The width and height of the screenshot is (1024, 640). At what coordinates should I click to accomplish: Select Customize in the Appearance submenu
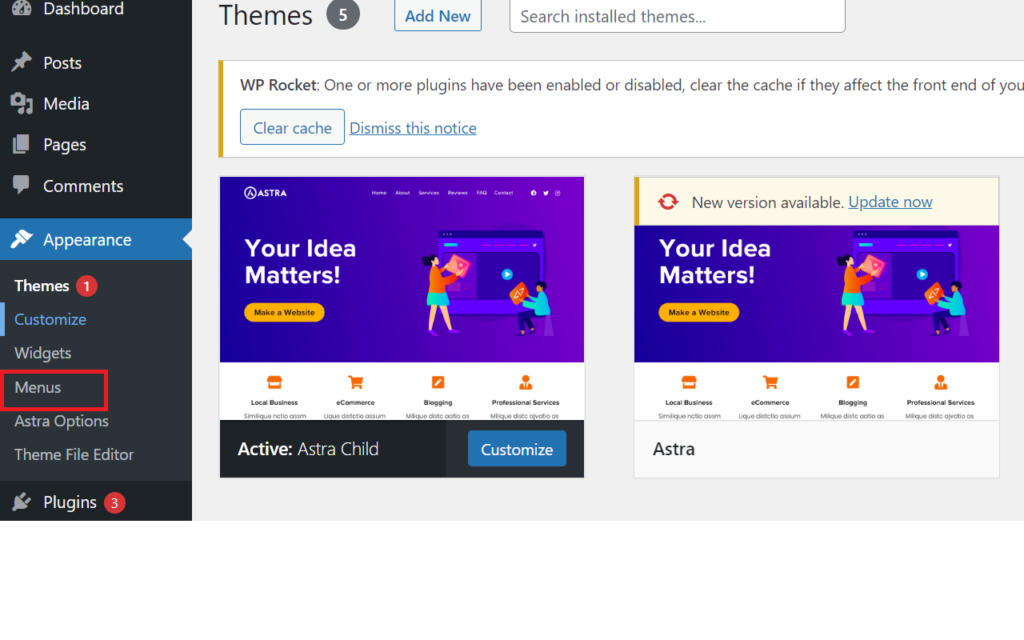coord(50,320)
